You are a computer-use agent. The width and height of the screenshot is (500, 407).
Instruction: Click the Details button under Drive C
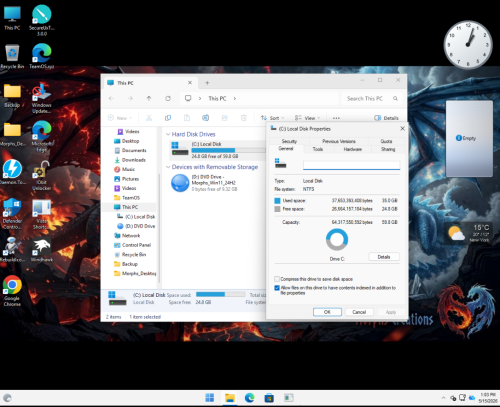[x=384, y=257]
